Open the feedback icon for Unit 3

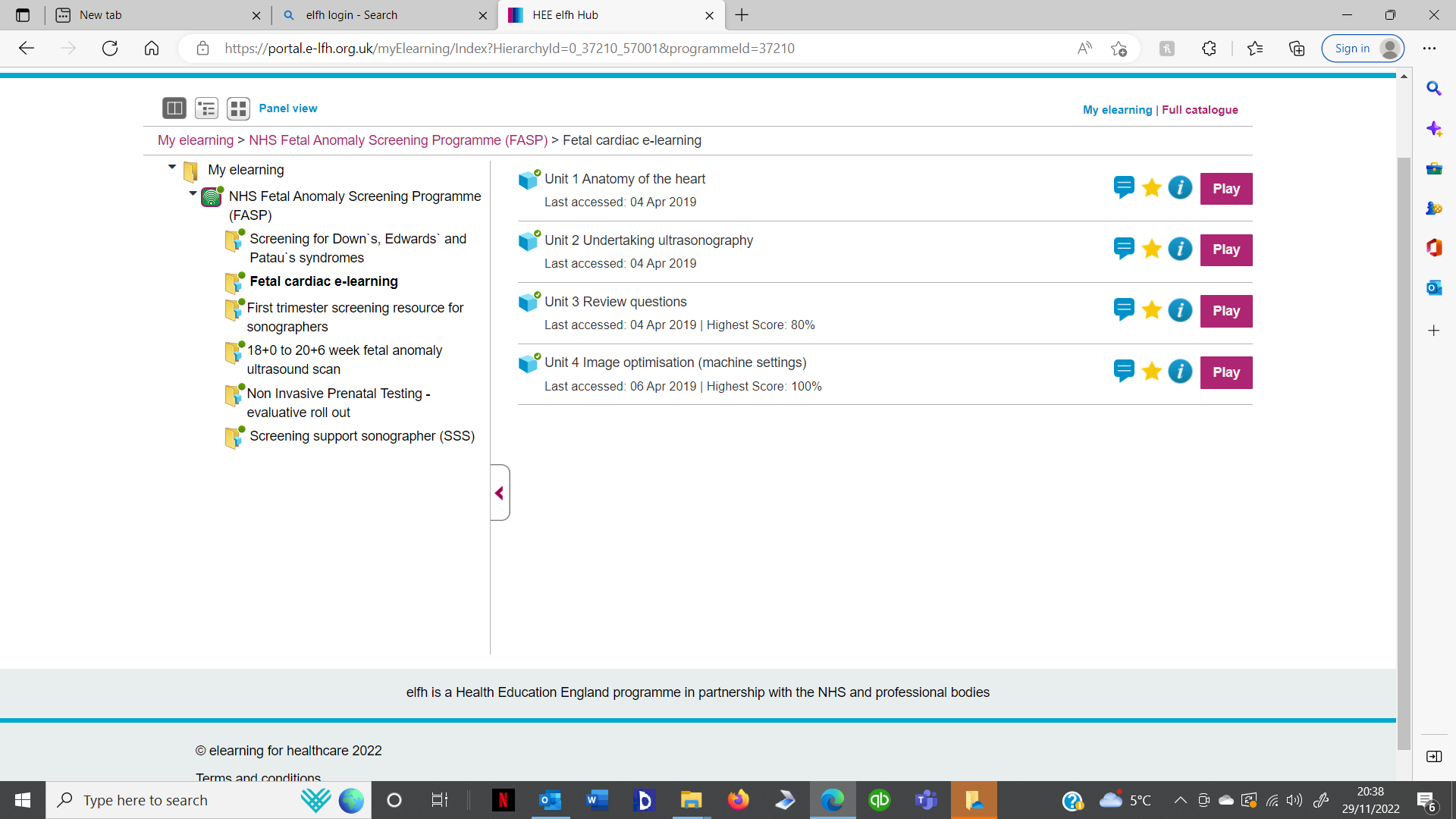click(1124, 310)
